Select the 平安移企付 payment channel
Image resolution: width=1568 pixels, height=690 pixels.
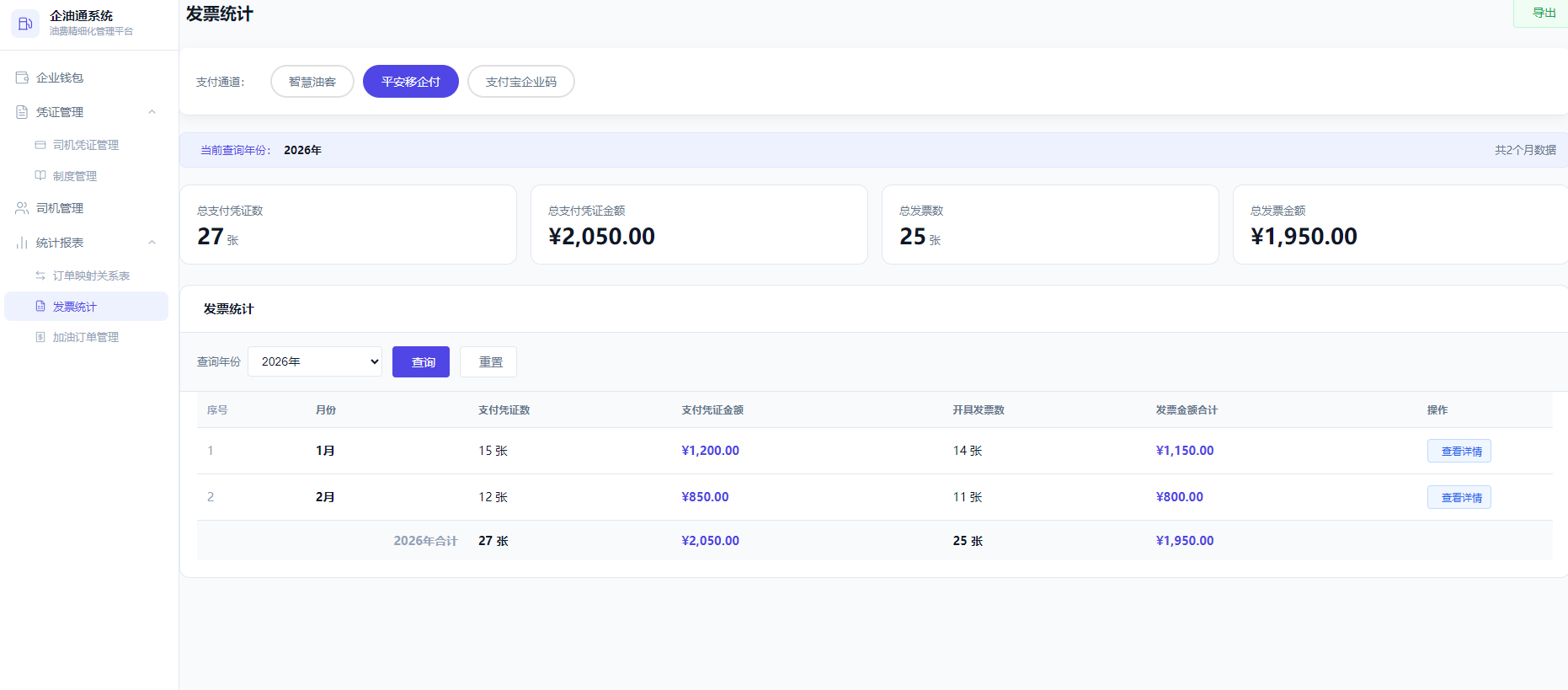[x=411, y=82]
